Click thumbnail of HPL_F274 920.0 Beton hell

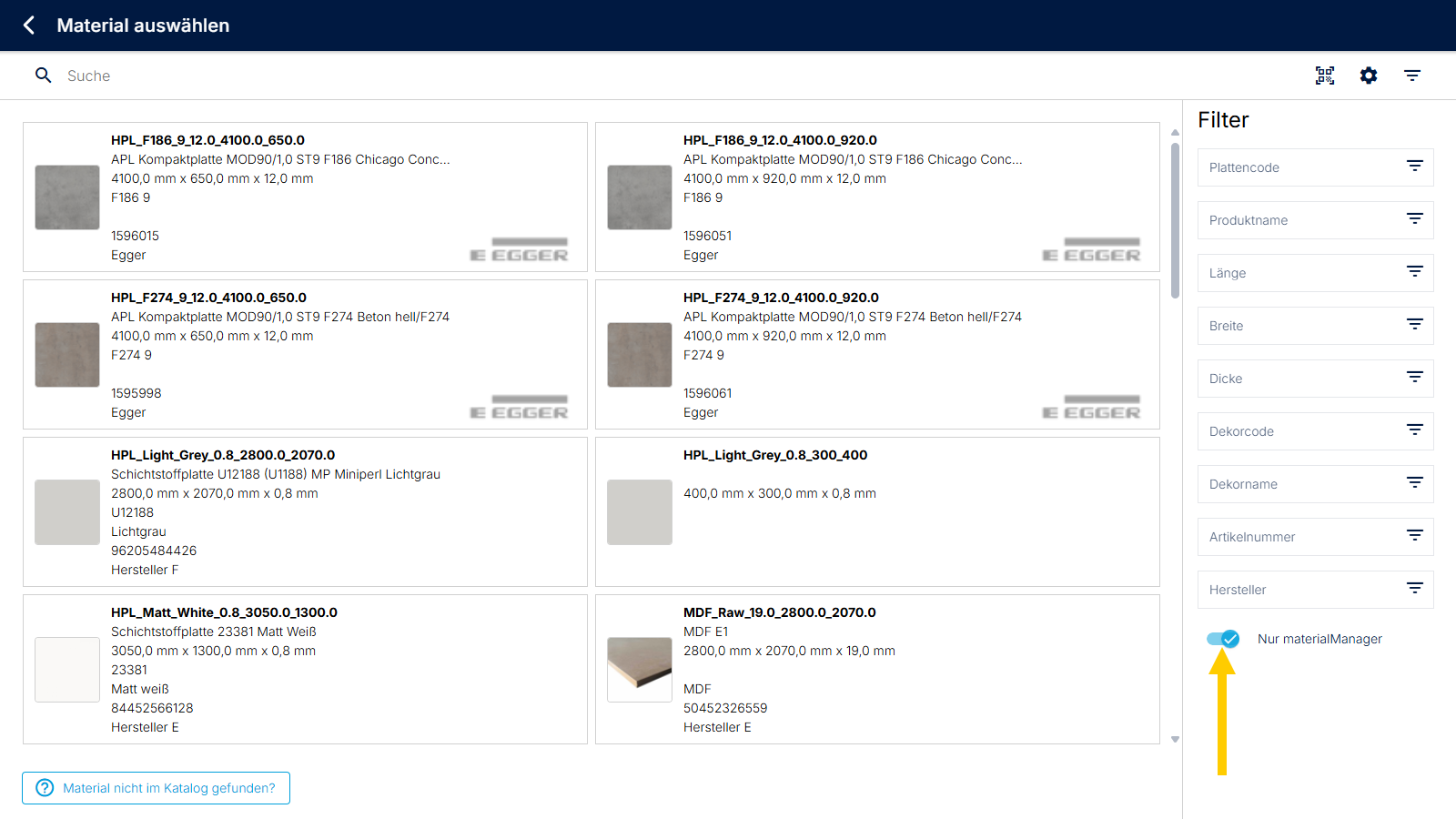pyautogui.click(x=640, y=355)
